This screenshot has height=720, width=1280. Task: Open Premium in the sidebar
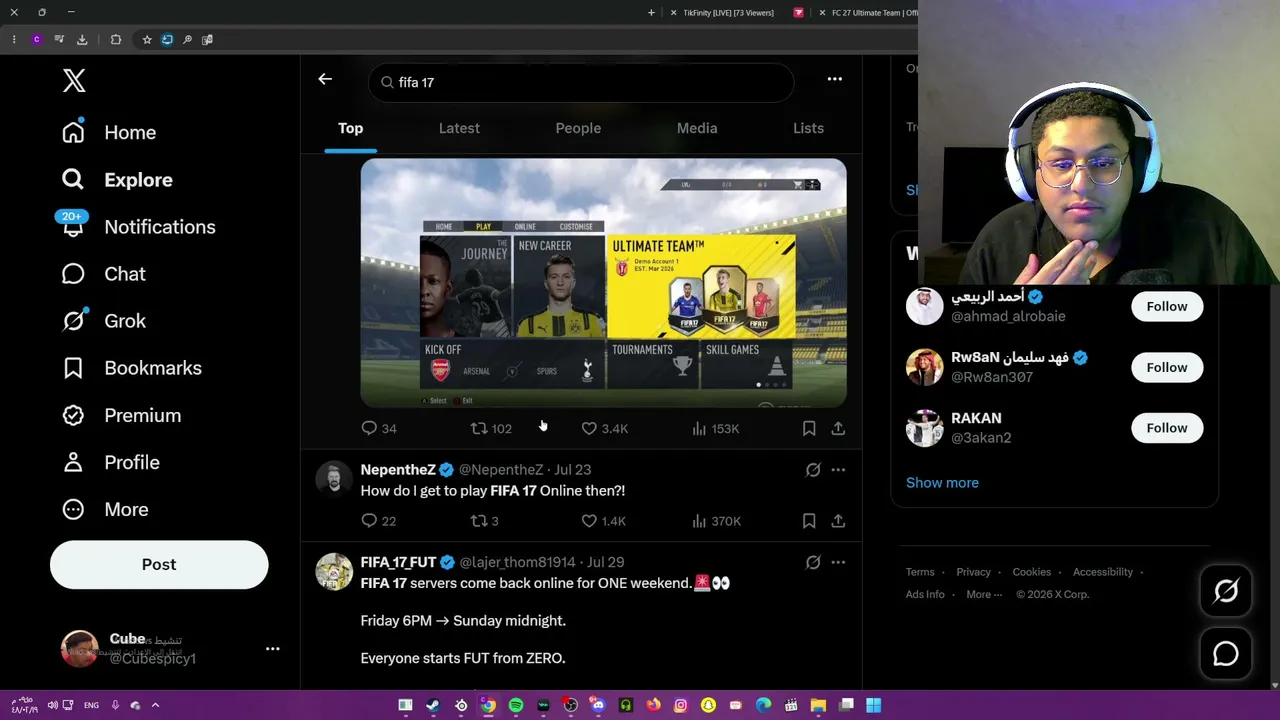(x=121, y=415)
